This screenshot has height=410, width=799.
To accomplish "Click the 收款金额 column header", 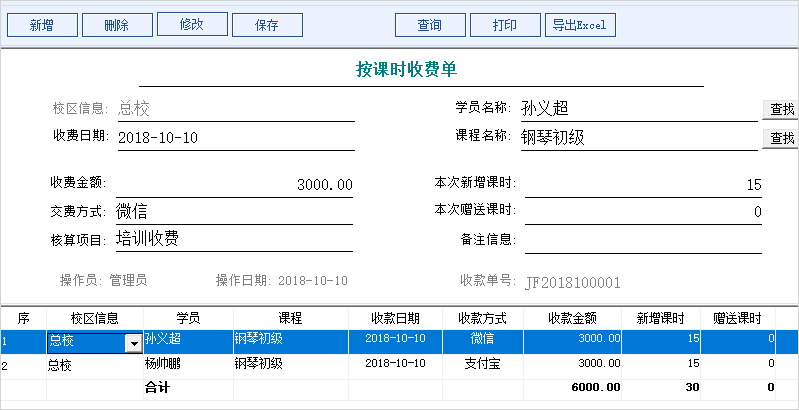I will 572,318.
